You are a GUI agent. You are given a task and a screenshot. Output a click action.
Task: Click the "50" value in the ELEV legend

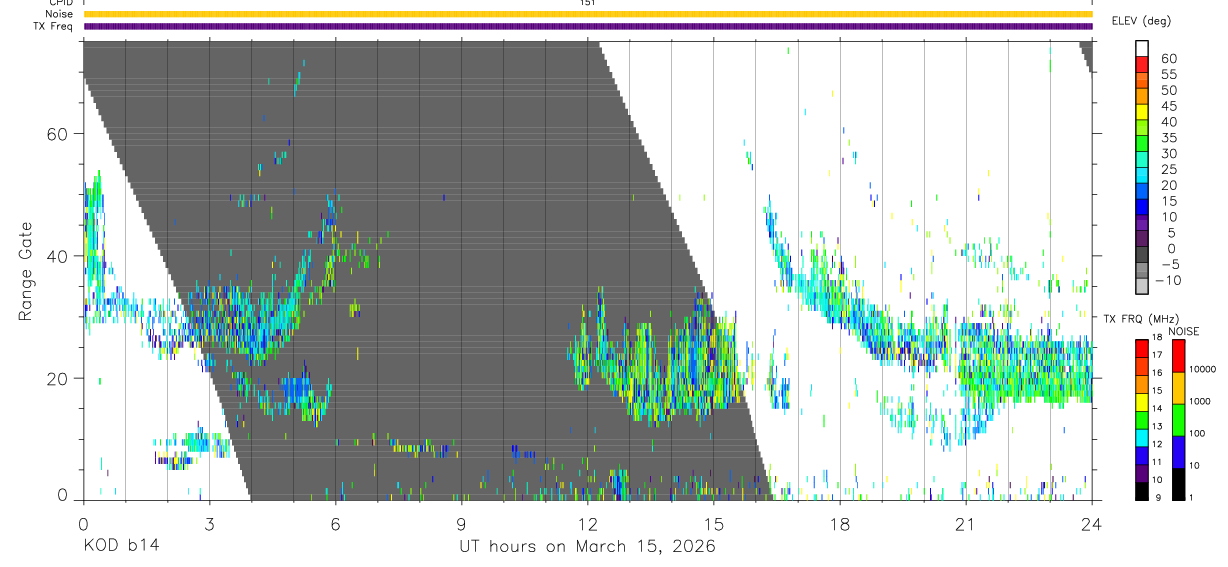(1169, 90)
